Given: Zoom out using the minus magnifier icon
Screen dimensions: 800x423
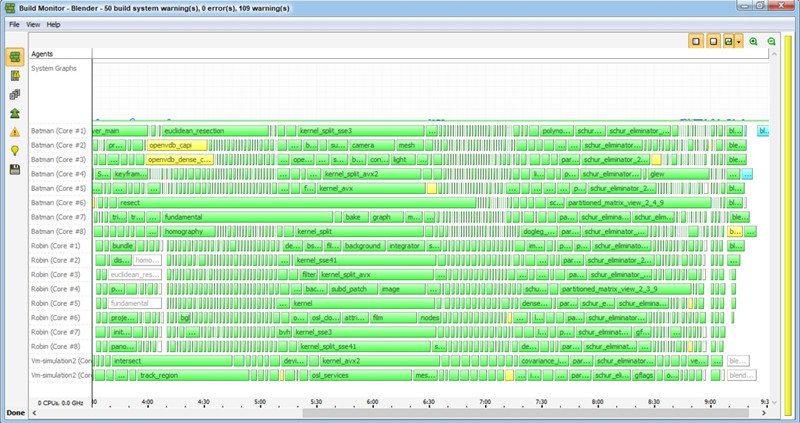Looking at the screenshot, I should tap(771, 41).
